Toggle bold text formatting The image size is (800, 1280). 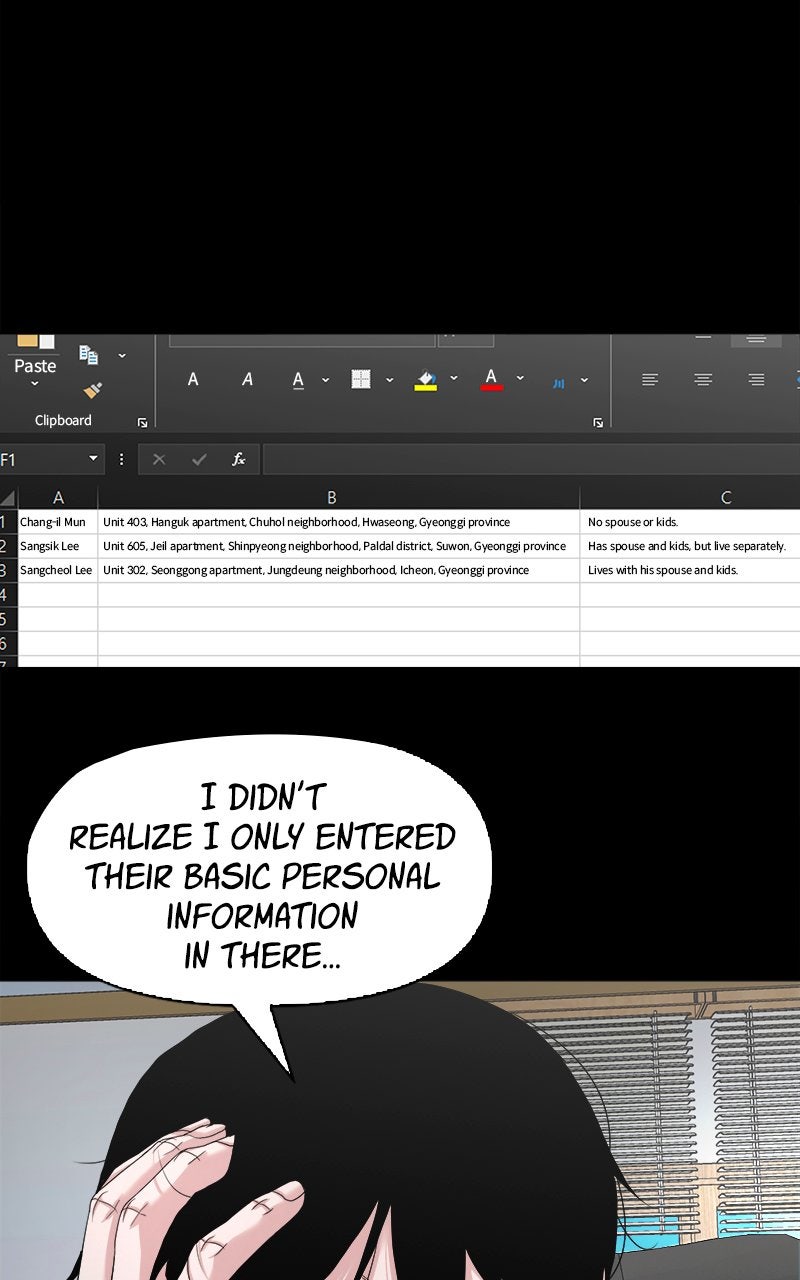tap(193, 379)
